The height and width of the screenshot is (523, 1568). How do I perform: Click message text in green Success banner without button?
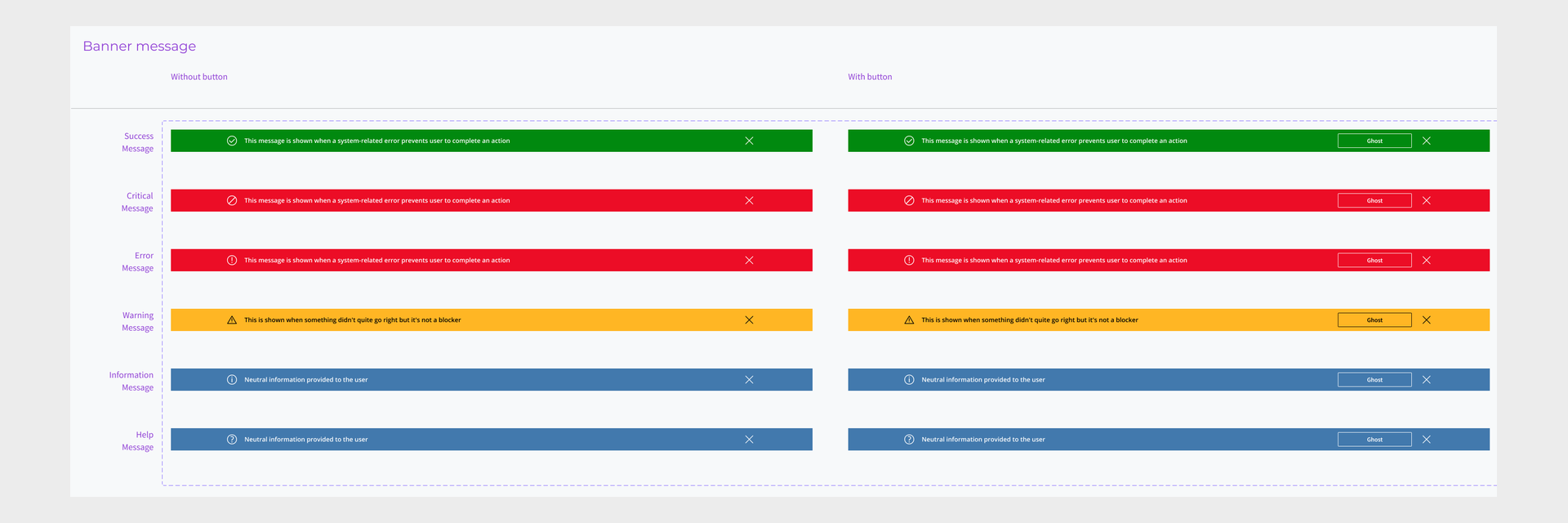tap(376, 141)
